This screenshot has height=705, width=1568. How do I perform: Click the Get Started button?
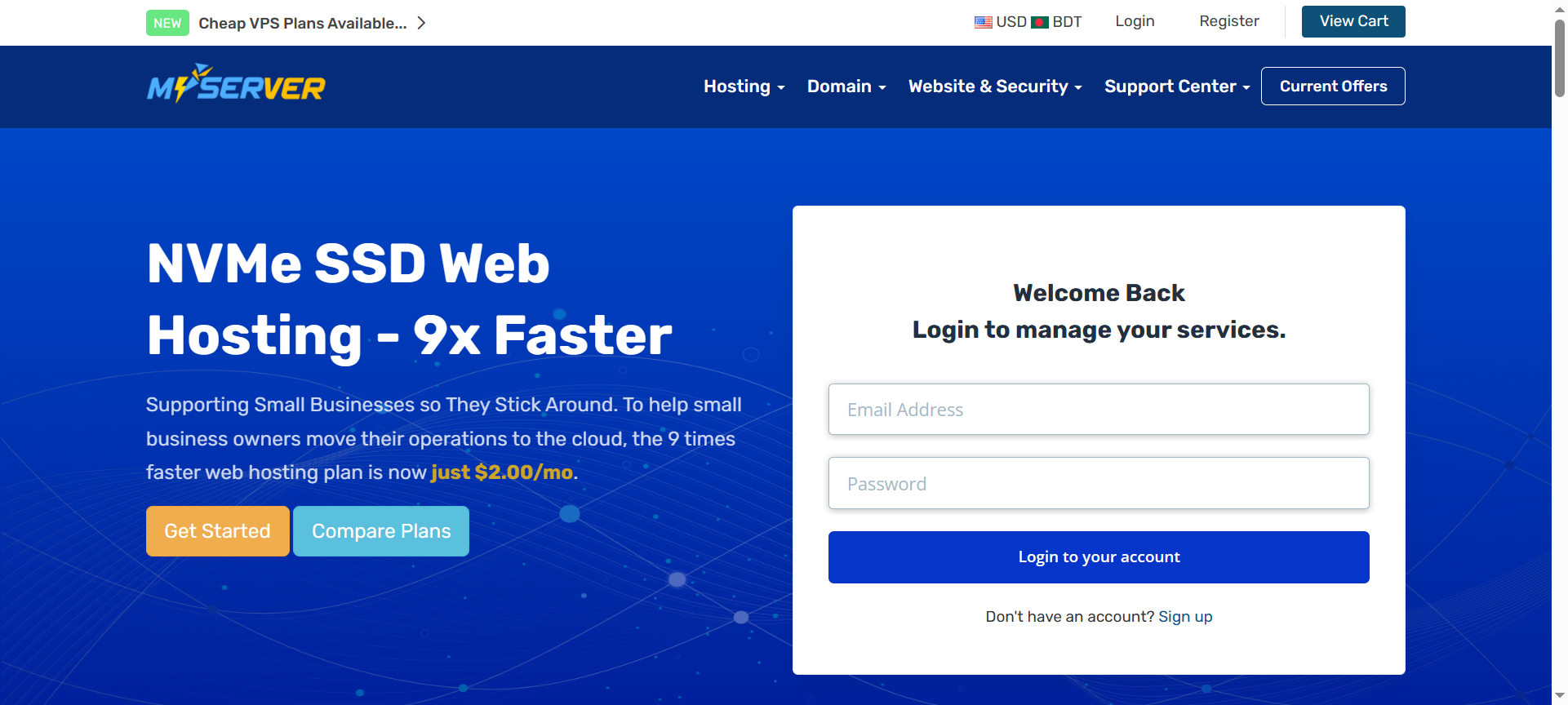(218, 531)
